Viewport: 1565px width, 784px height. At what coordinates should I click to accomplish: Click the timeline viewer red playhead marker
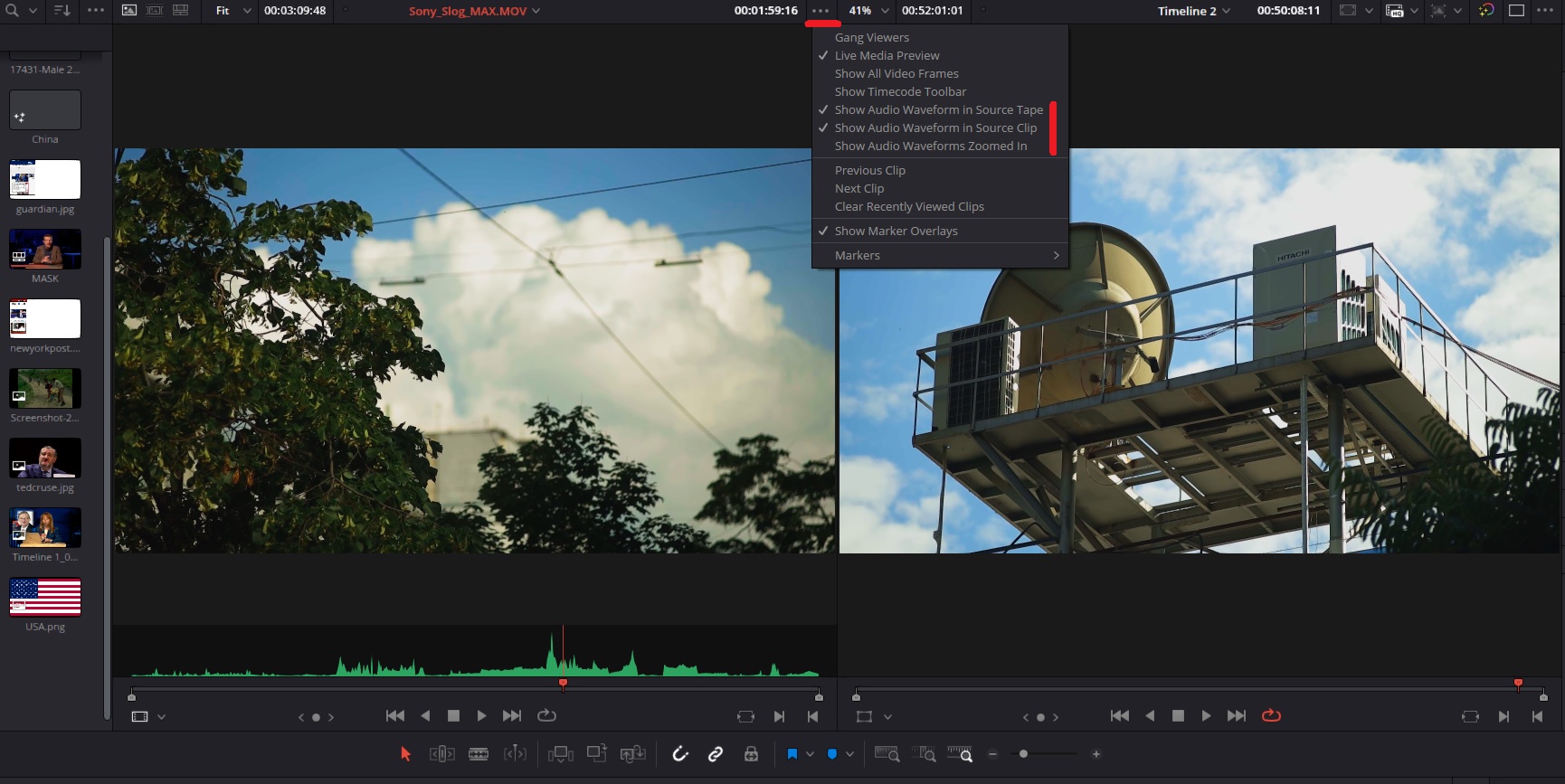pyautogui.click(x=1518, y=684)
